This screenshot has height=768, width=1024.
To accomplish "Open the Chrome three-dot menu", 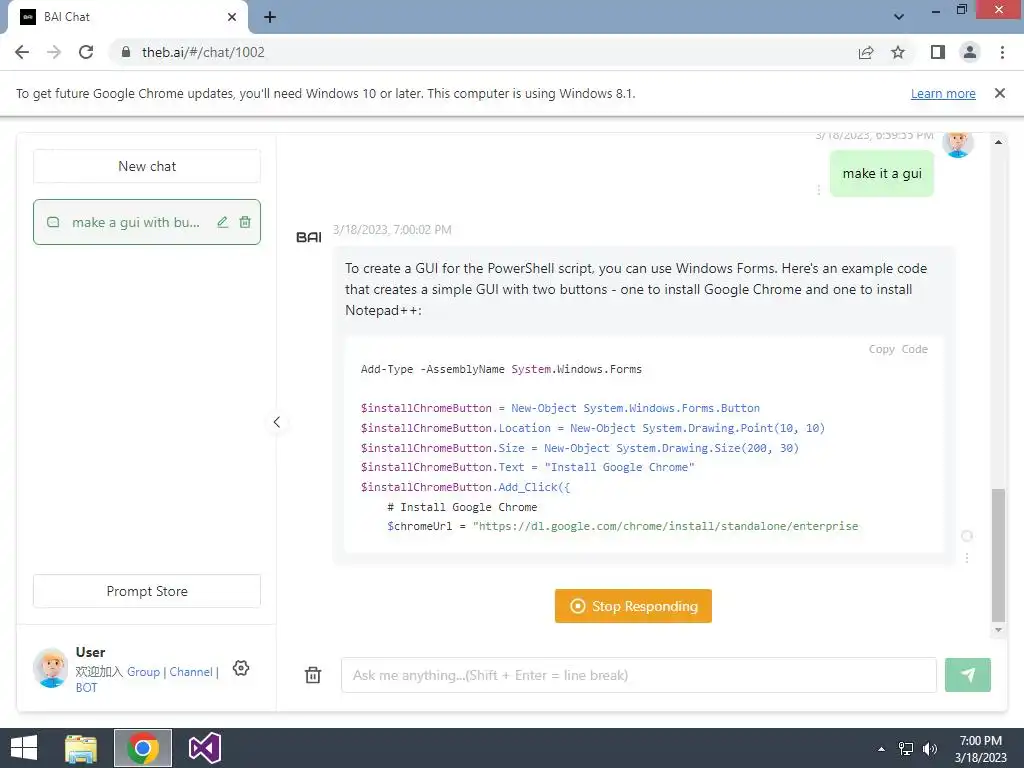I will click(x=1002, y=52).
